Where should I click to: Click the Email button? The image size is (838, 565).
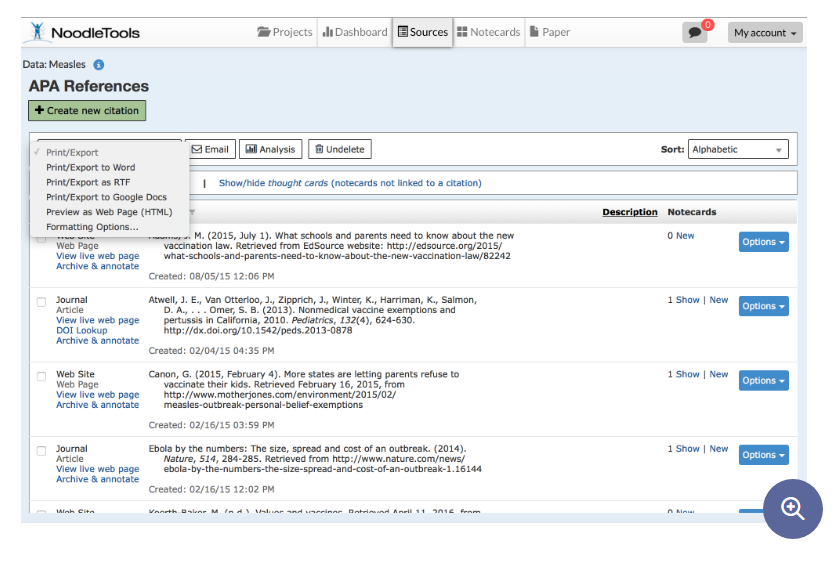point(210,149)
